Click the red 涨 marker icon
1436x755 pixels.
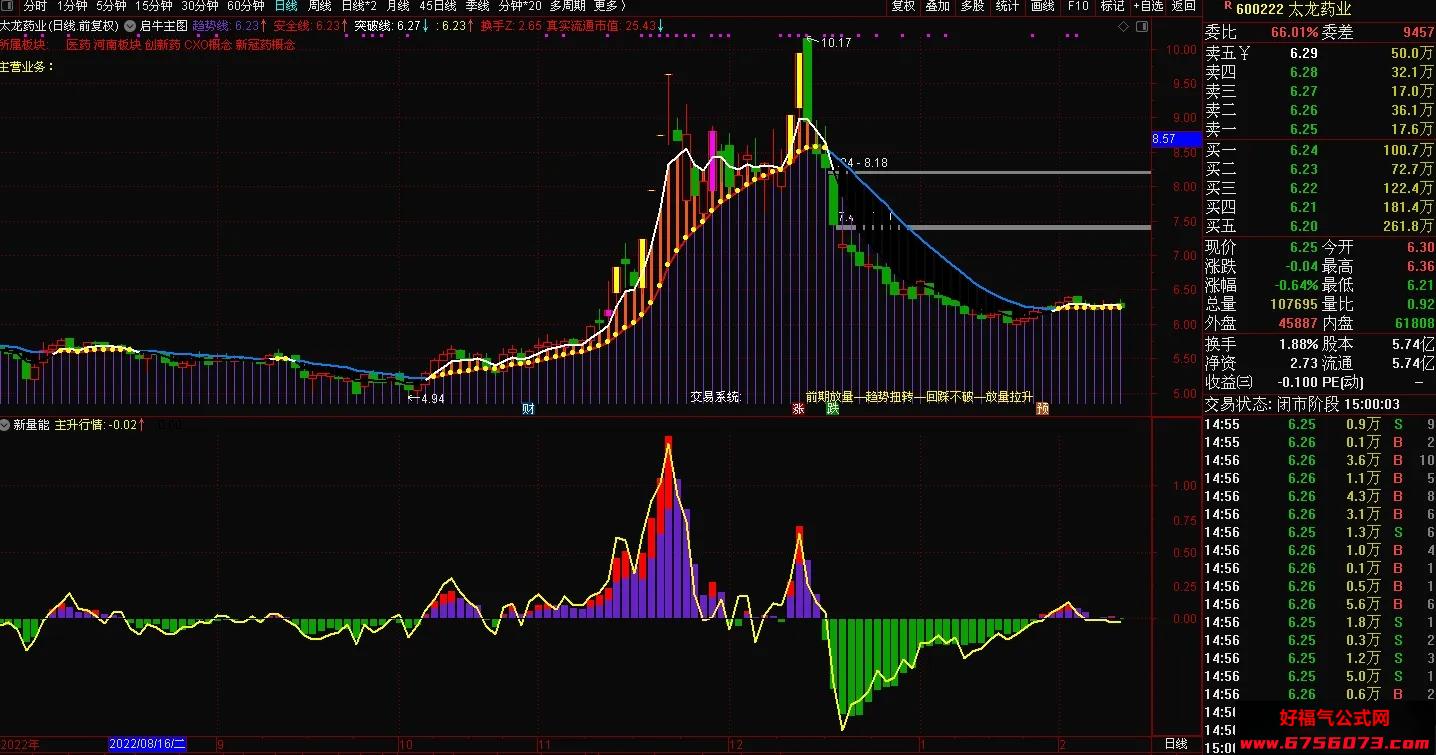tap(798, 408)
